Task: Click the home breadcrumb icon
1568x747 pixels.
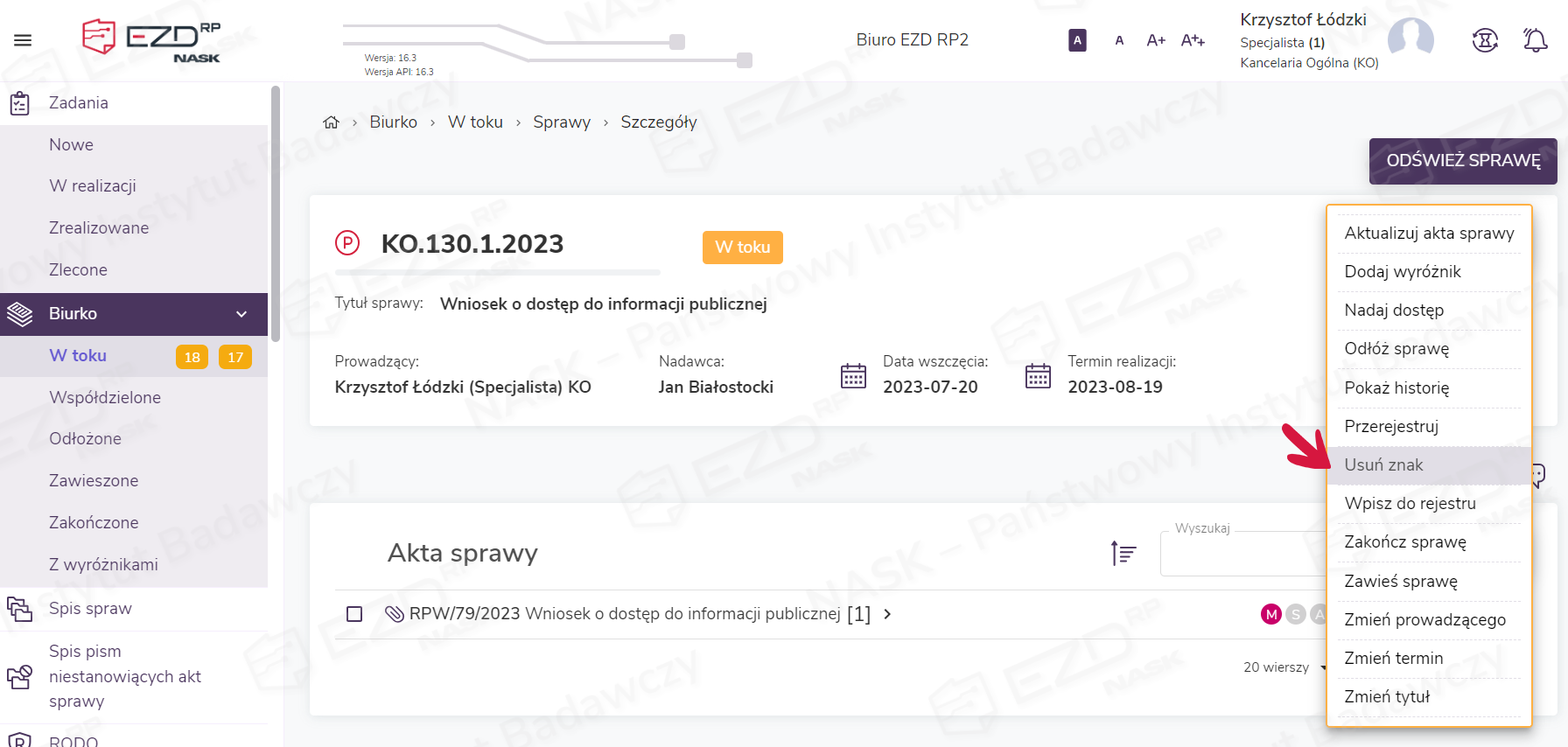Action: [331, 122]
